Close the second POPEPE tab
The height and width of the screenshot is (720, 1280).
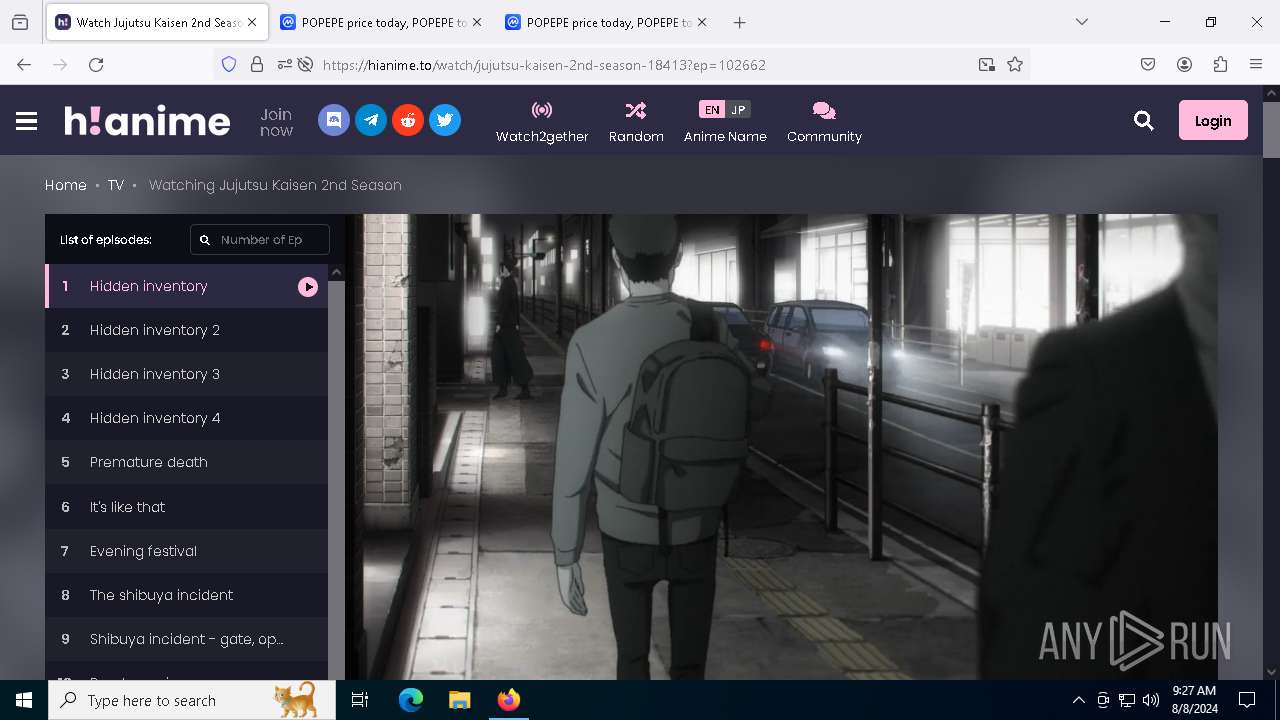point(702,22)
